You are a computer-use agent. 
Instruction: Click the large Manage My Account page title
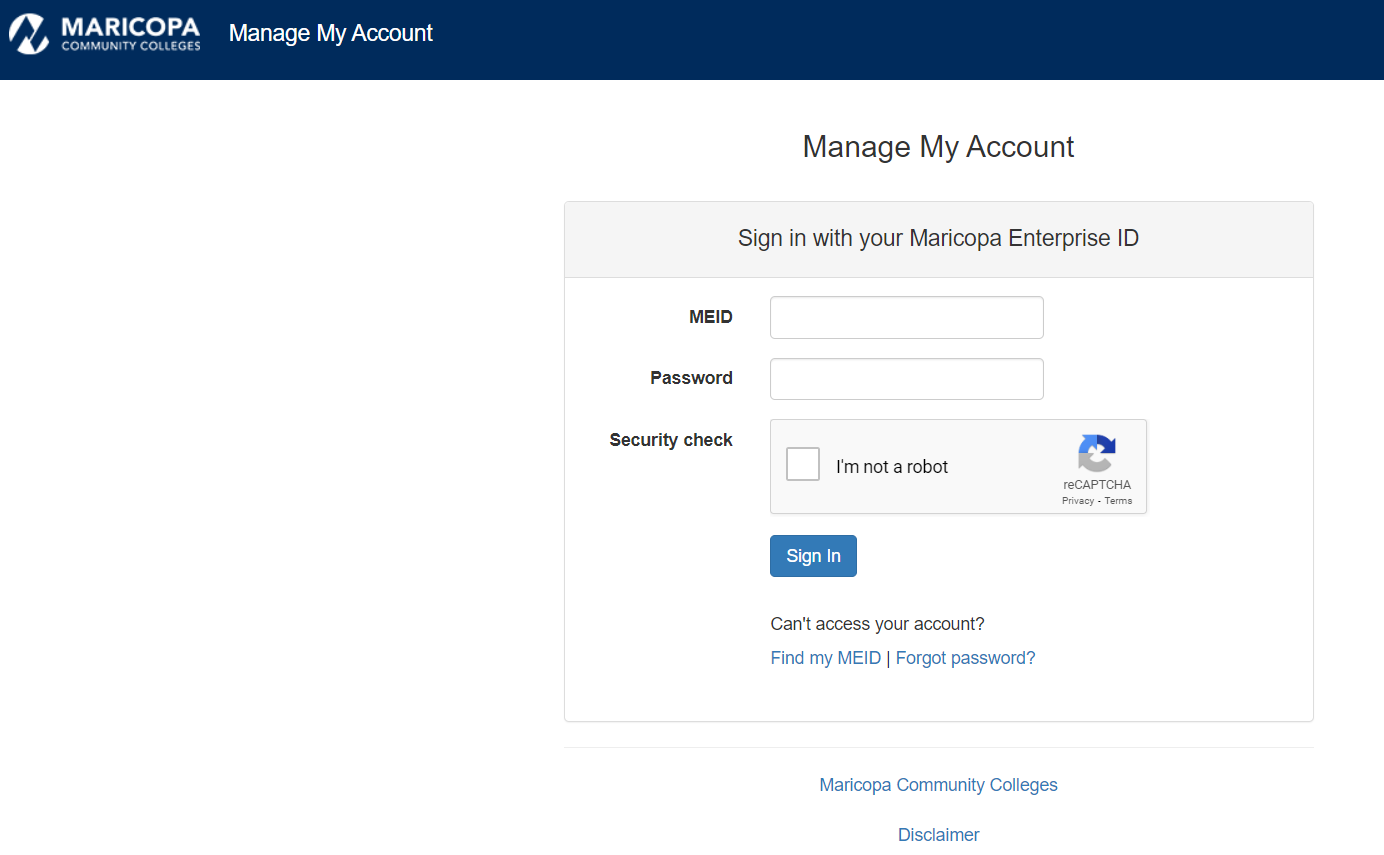point(938,147)
